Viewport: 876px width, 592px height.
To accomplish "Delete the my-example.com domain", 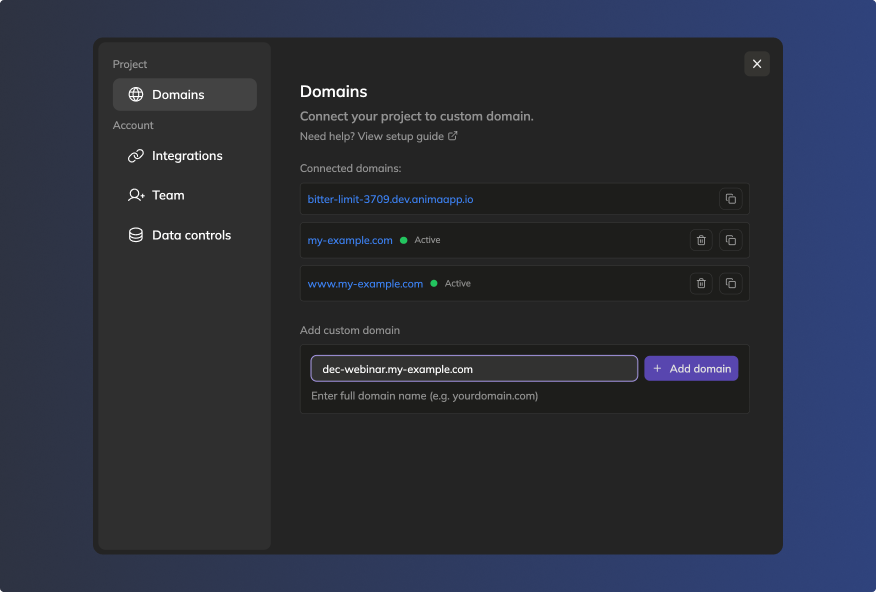I will pyautogui.click(x=701, y=240).
